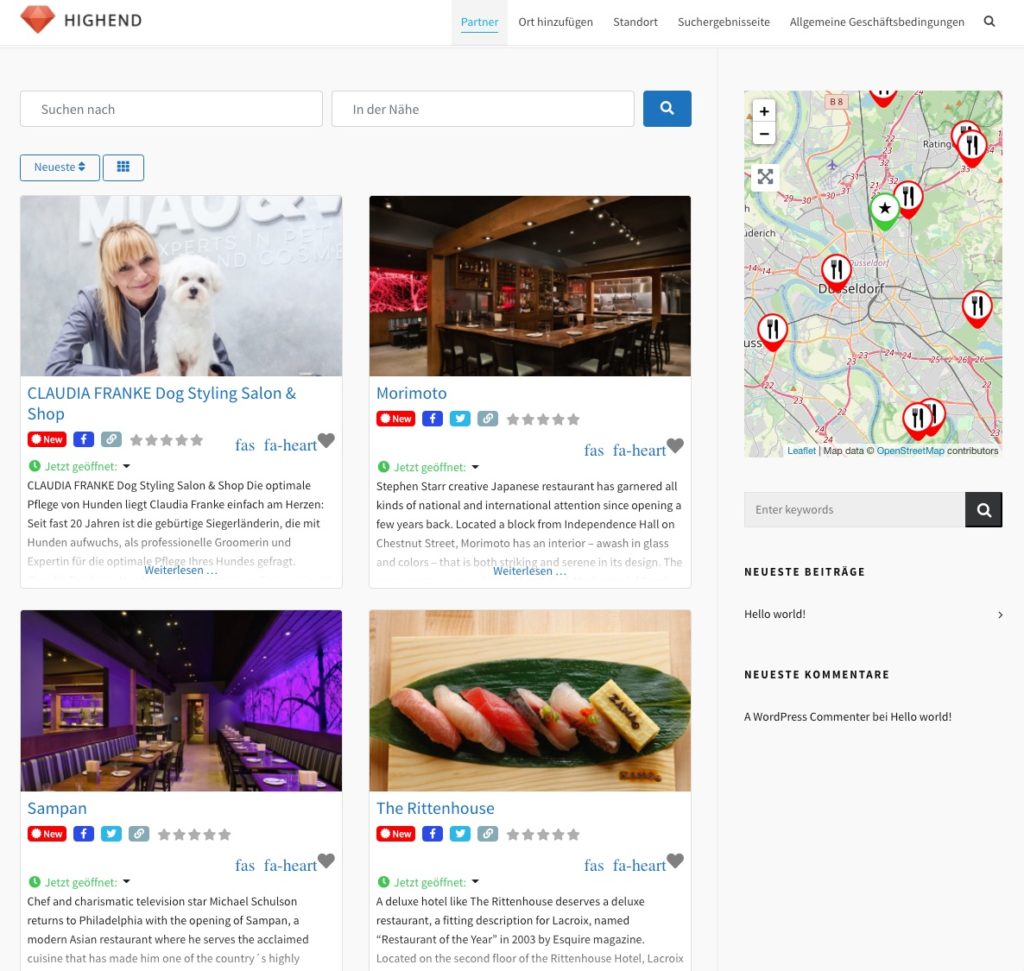The height and width of the screenshot is (971, 1024).
Task: Expand the map to fullscreen
Action: [x=765, y=176]
